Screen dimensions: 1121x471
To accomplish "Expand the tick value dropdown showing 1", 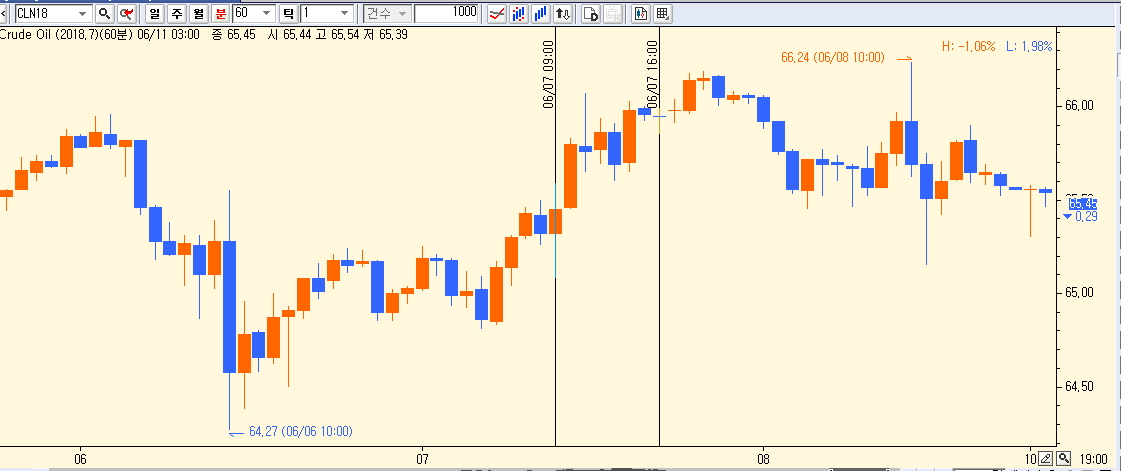I will pyautogui.click(x=344, y=14).
